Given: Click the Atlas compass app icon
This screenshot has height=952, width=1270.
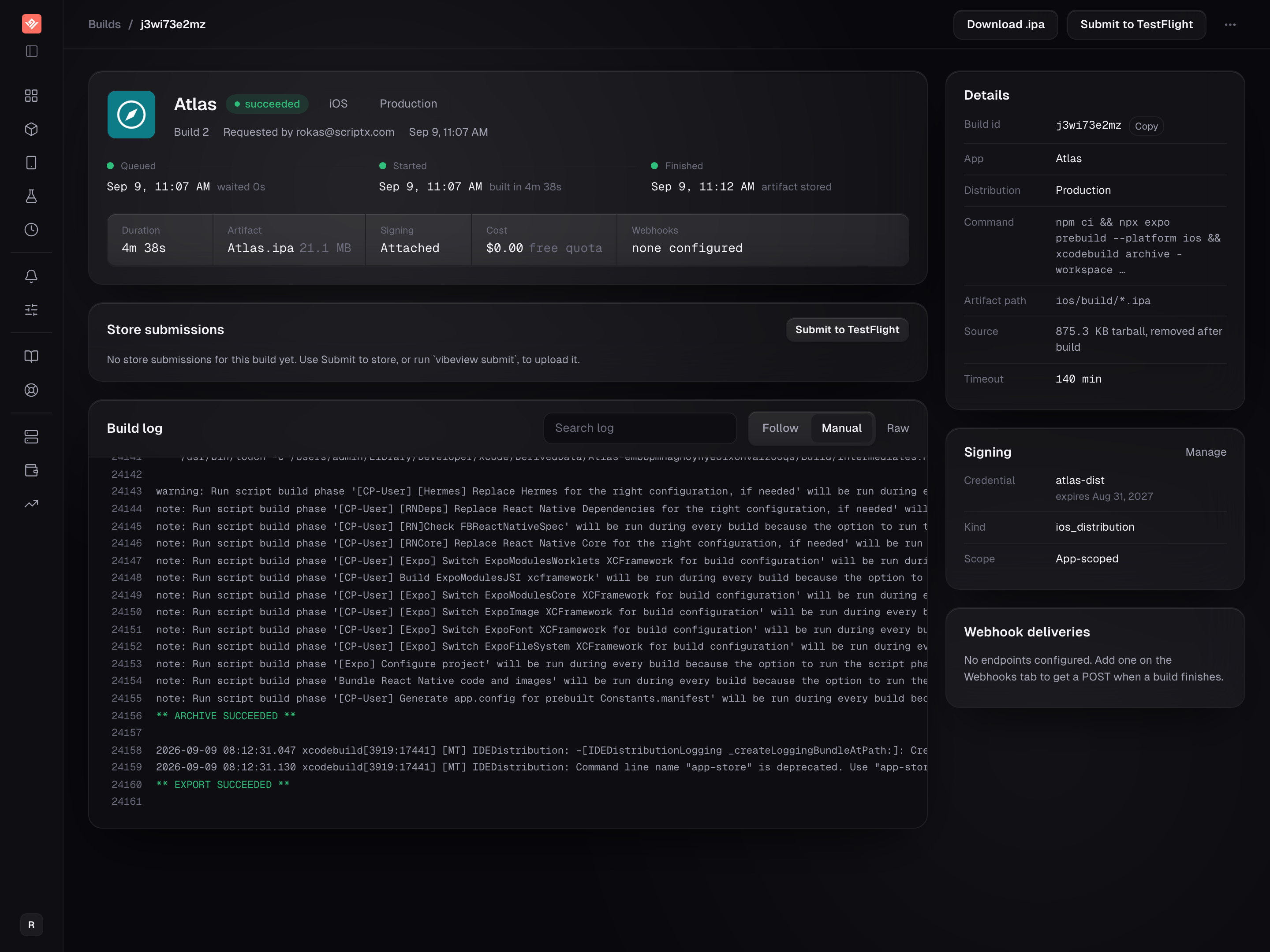Looking at the screenshot, I should [131, 115].
